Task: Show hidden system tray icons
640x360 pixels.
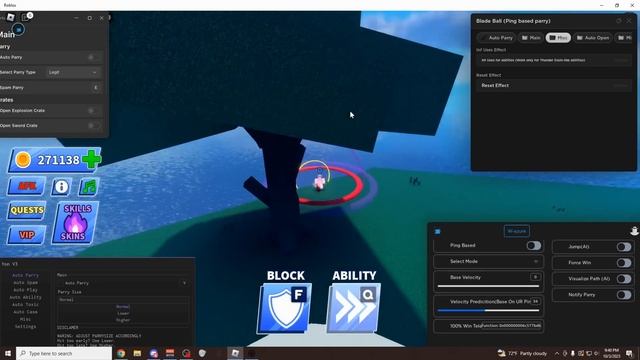Action: pos(557,353)
